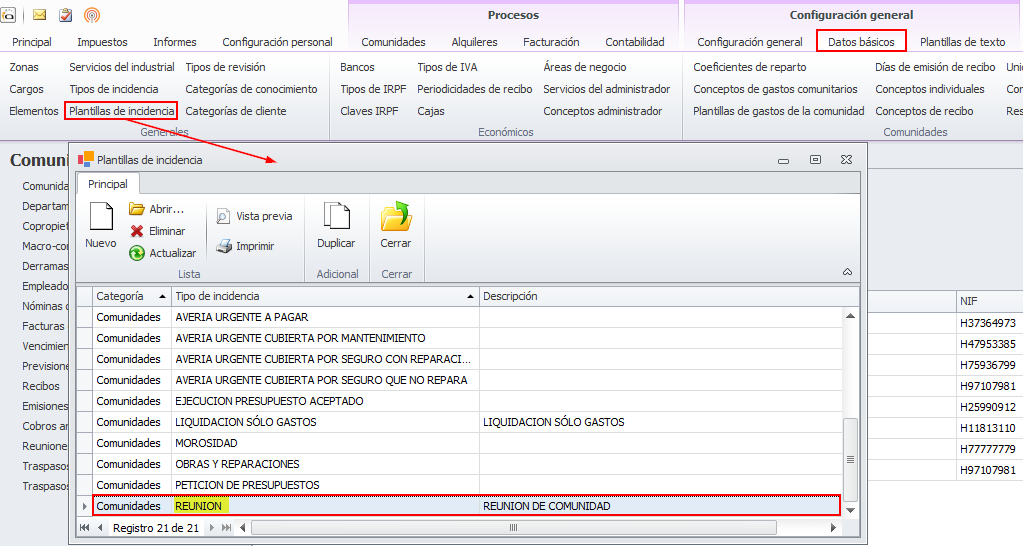
Task: Select Principal tab in Plantillas window
Action: (x=108, y=184)
